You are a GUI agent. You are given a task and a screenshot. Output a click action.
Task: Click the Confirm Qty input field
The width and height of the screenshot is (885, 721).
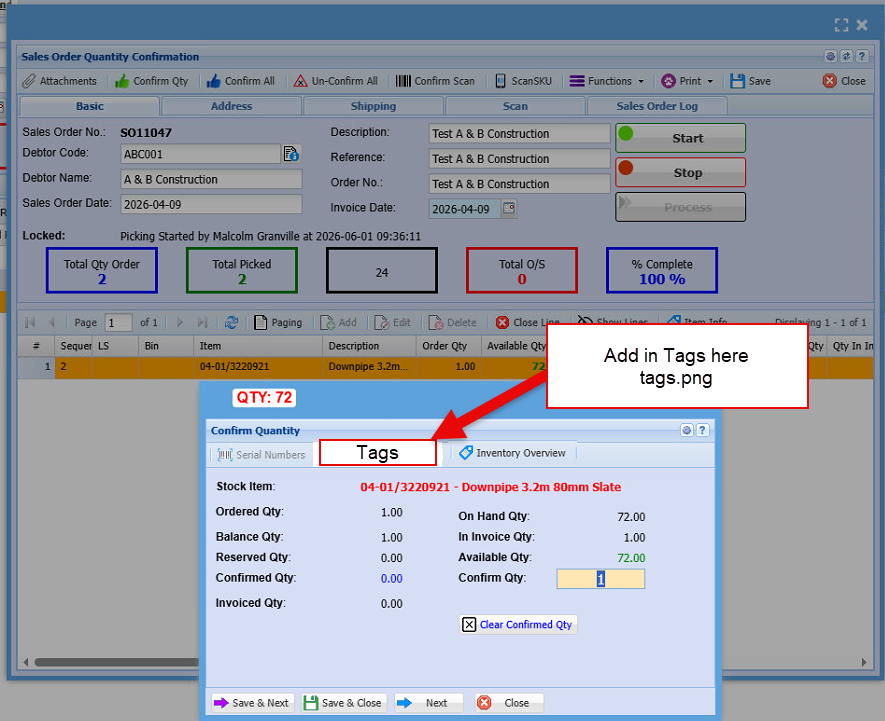click(x=601, y=579)
